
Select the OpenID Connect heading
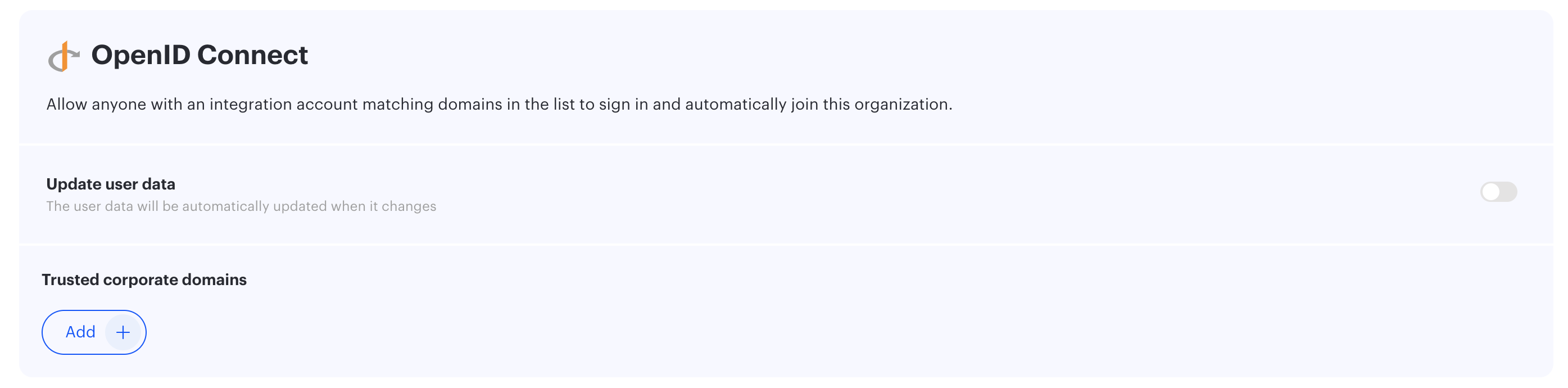tap(200, 55)
